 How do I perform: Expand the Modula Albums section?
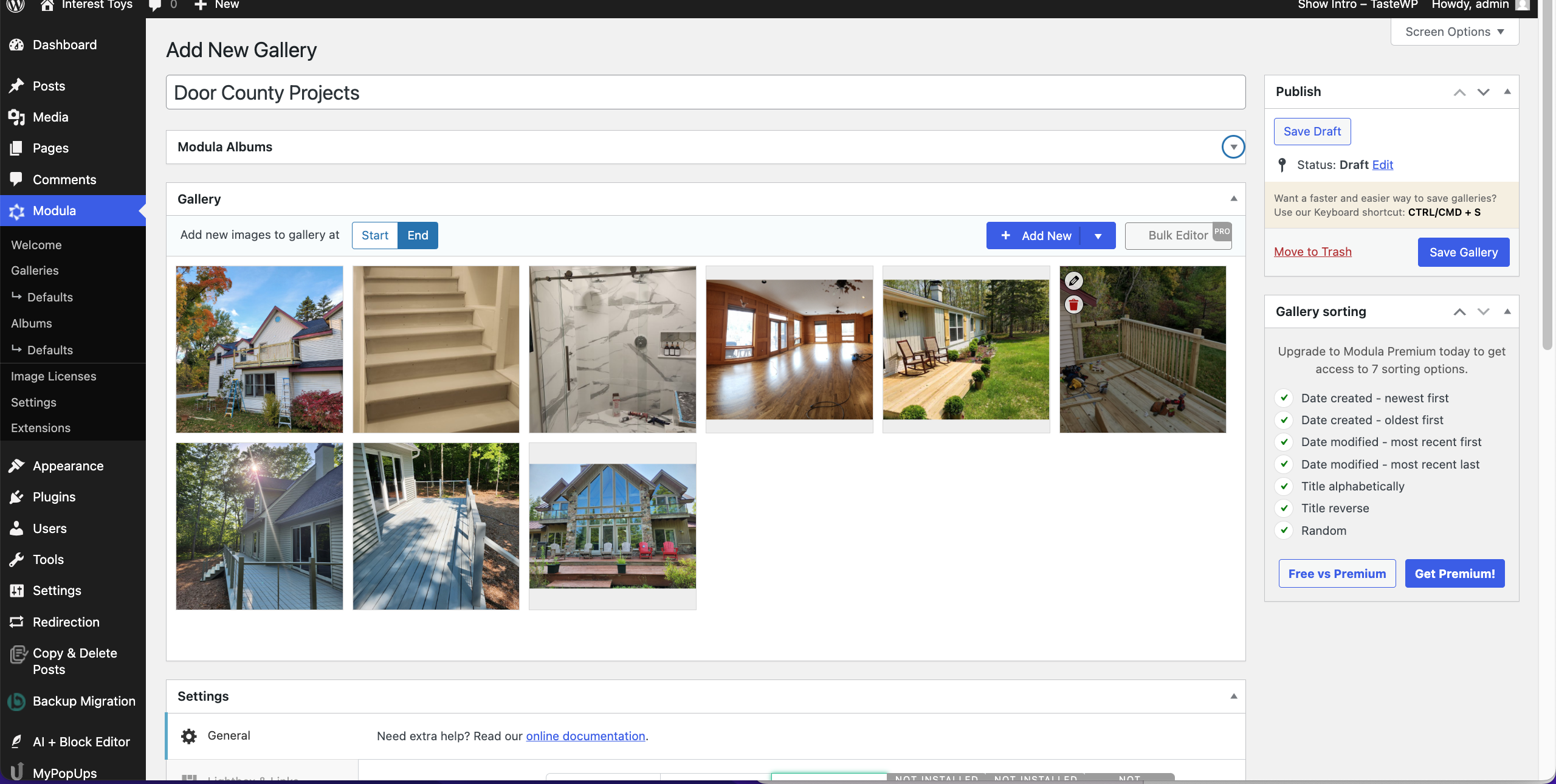tap(1233, 146)
